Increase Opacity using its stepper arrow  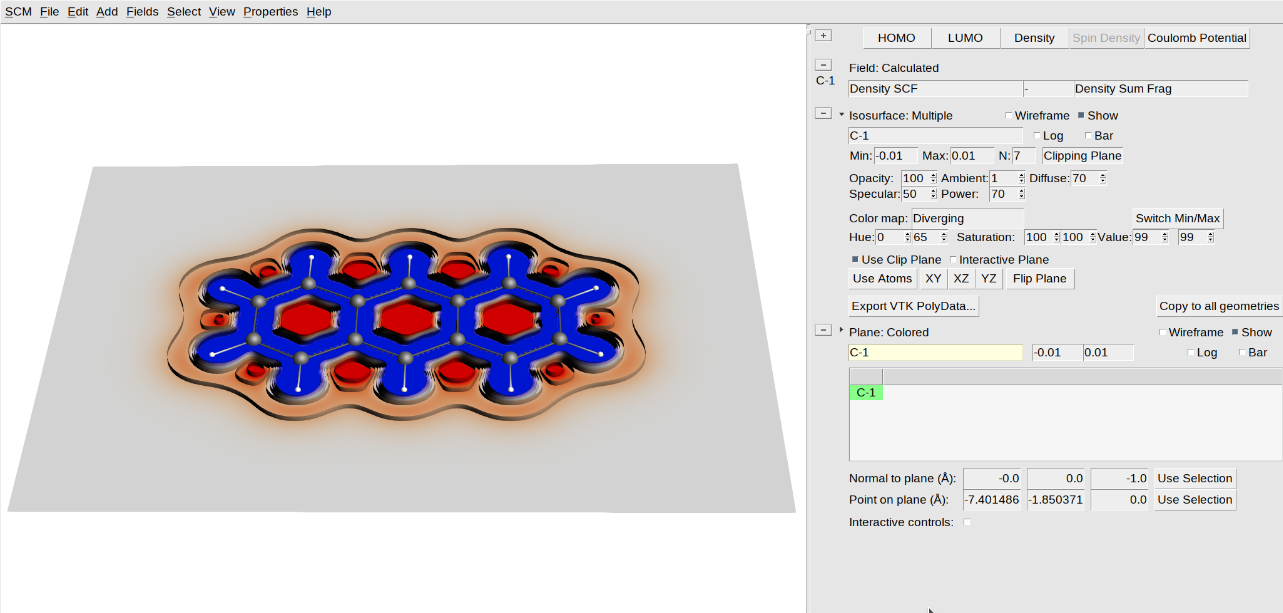[x=931, y=174]
